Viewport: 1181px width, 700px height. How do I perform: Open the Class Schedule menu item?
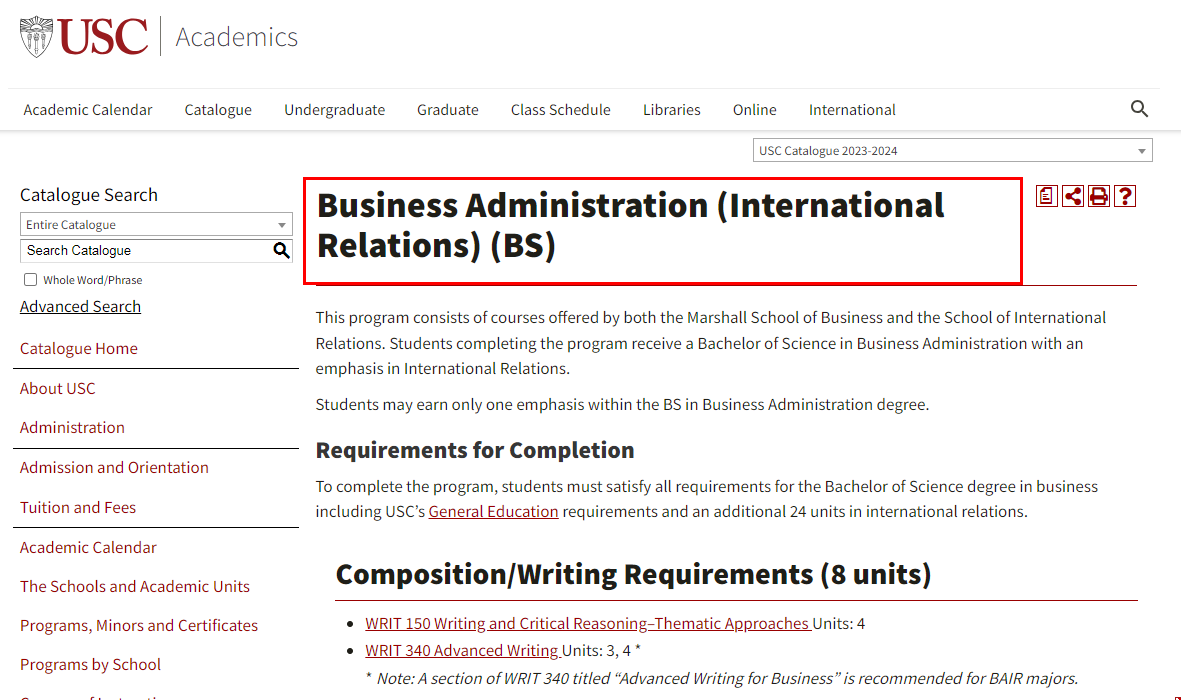click(560, 109)
